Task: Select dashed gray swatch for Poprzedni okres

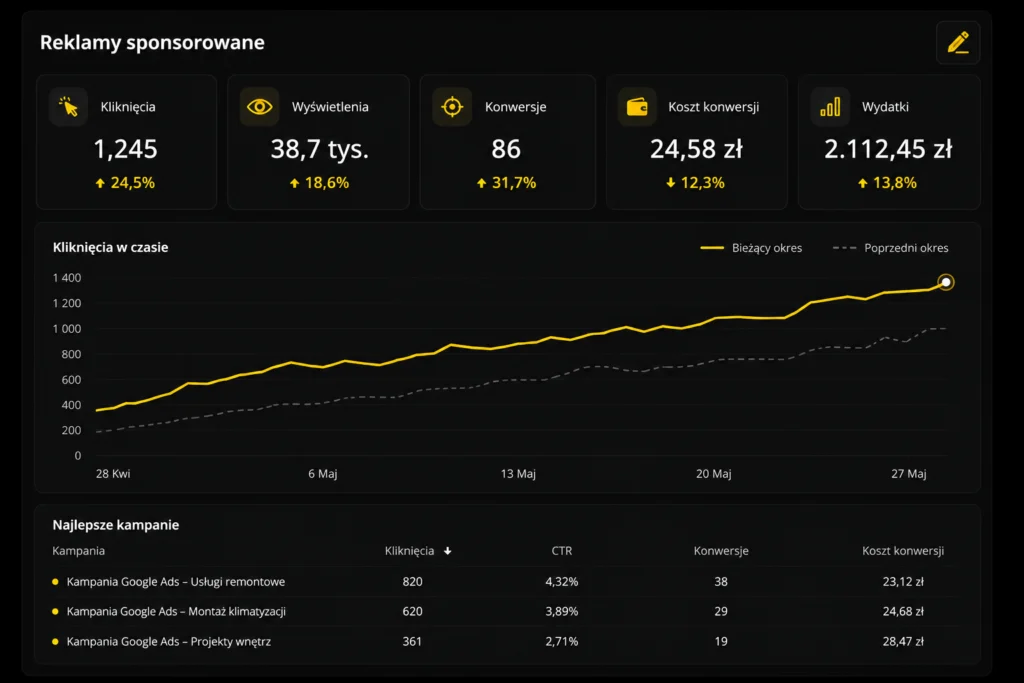Action: coord(844,248)
